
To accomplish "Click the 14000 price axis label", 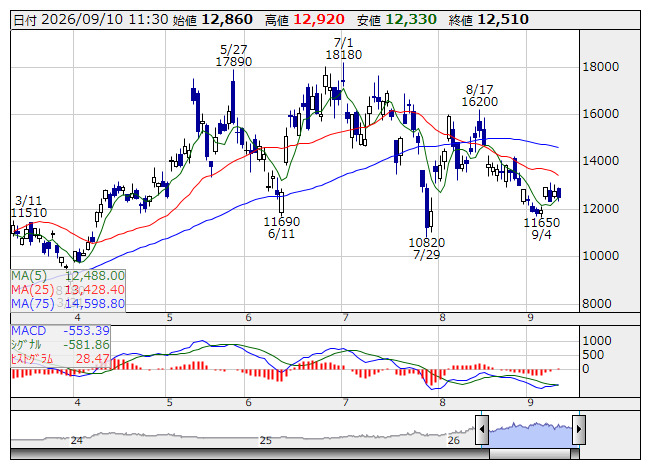I will (x=601, y=161).
